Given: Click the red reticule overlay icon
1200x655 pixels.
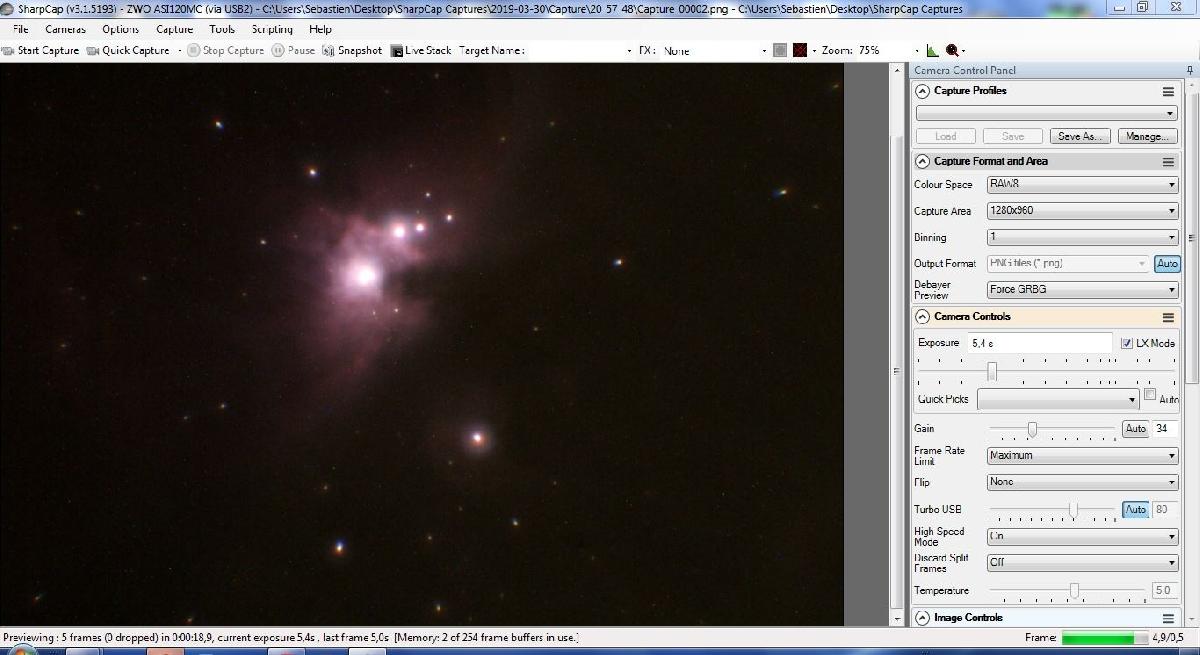Looking at the screenshot, I should click(x=799, y=50).
